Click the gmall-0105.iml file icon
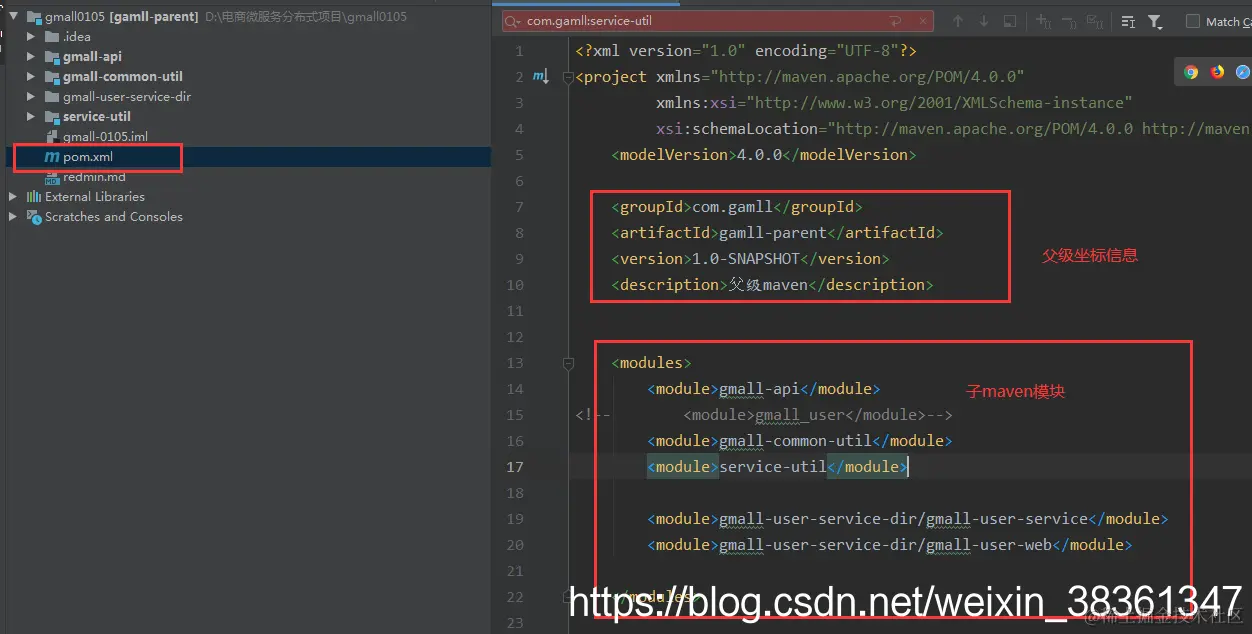This screenshot has width=1252, height=634. click(52, 137)
